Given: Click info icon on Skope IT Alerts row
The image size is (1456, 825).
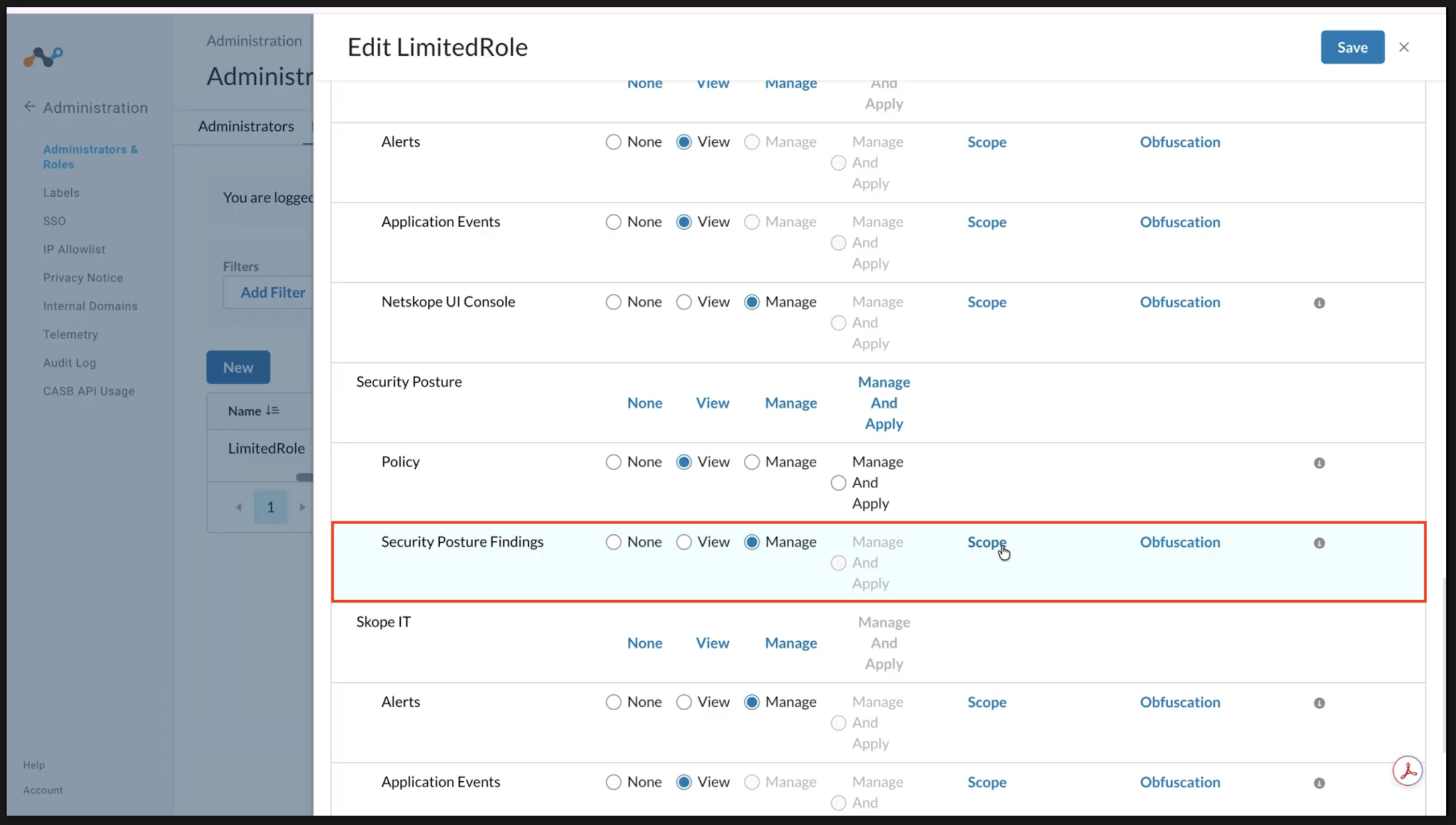Looking at the screenshot, I should pyautogui.click(x=1319, y=703).
